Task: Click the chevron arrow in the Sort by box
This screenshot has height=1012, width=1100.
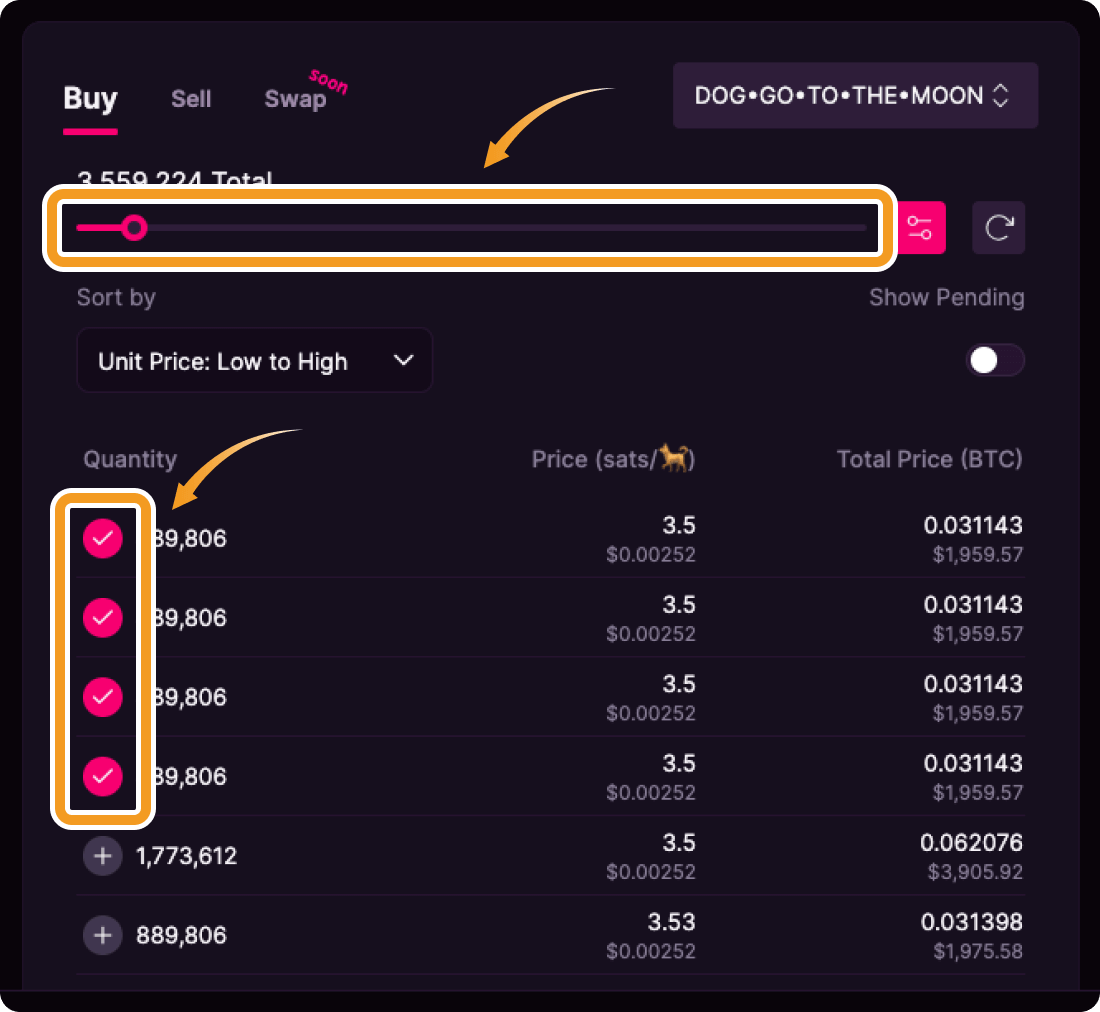Action: point(404,360)
